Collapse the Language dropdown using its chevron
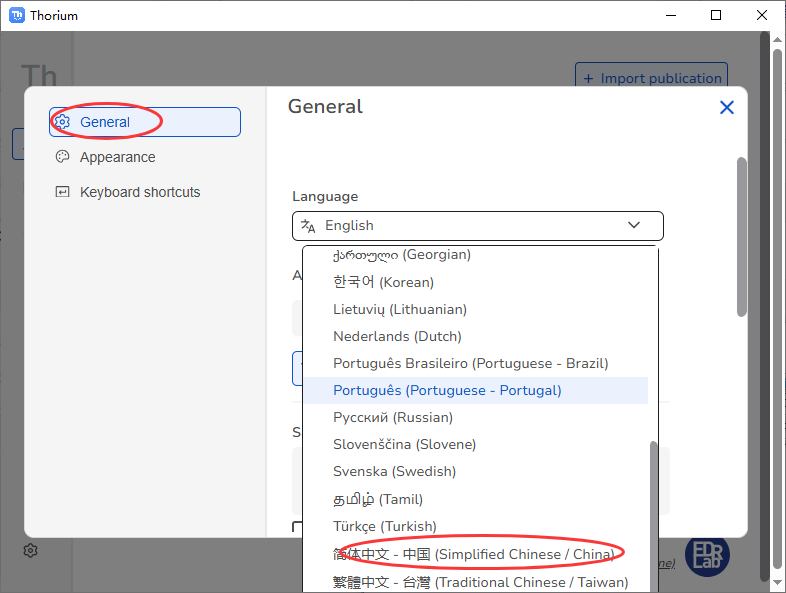Viewport: 786px width, 593px height. coord(634,226)
